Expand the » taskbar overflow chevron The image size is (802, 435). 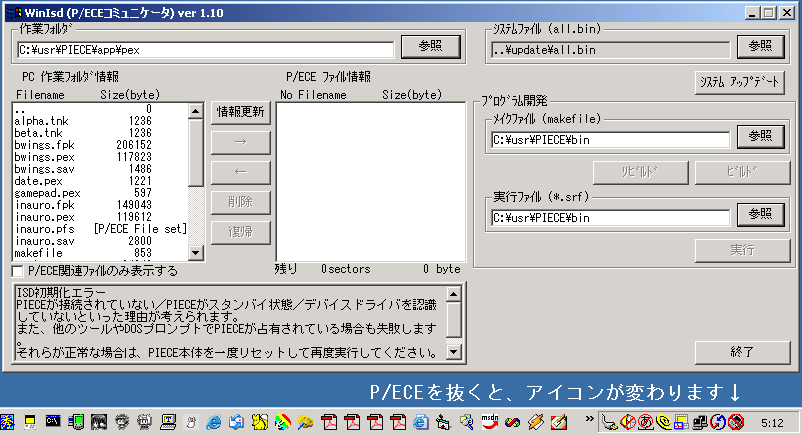coord(589,419)
